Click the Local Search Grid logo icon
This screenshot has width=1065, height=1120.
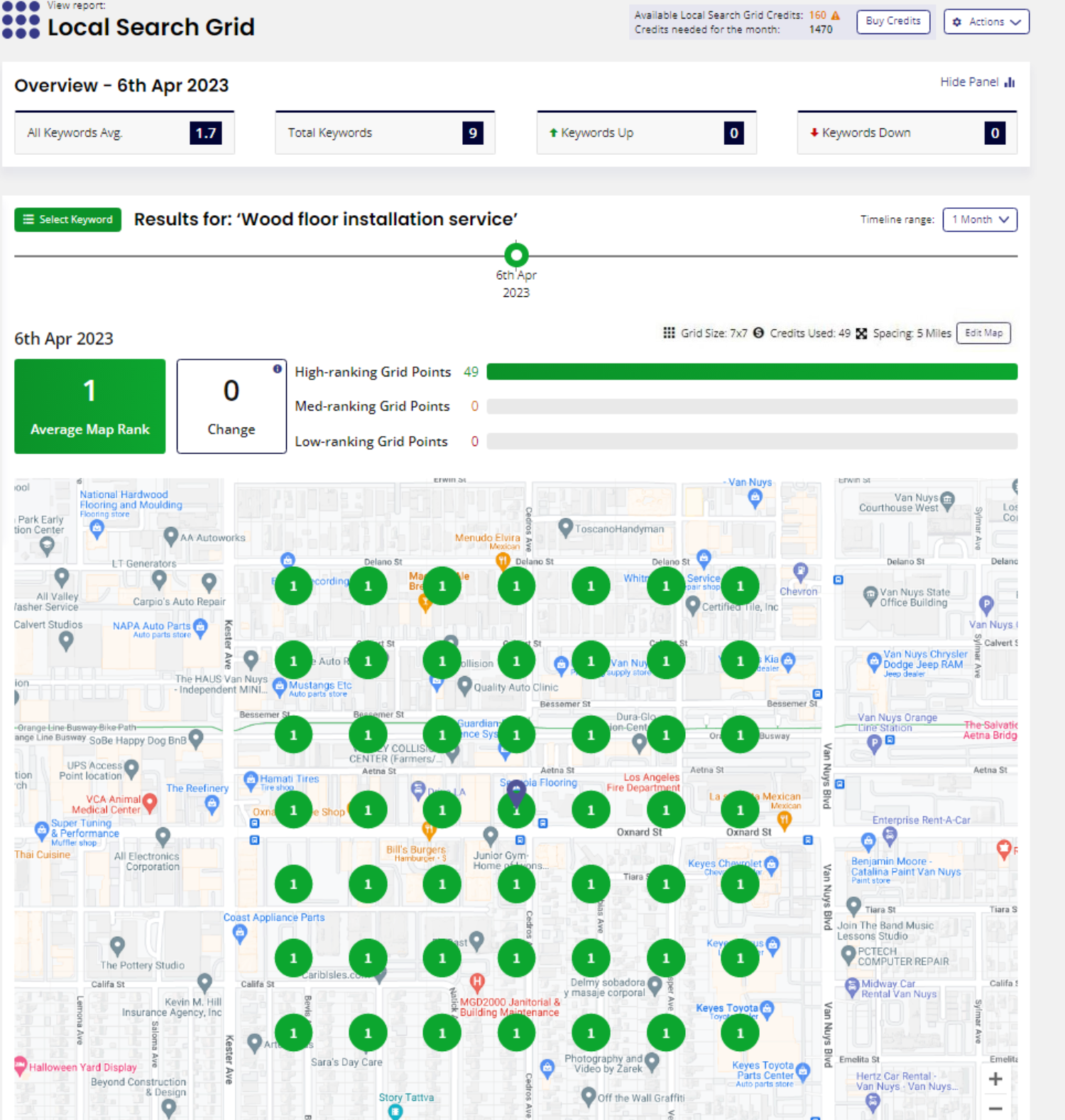click(x=21, y=20)
